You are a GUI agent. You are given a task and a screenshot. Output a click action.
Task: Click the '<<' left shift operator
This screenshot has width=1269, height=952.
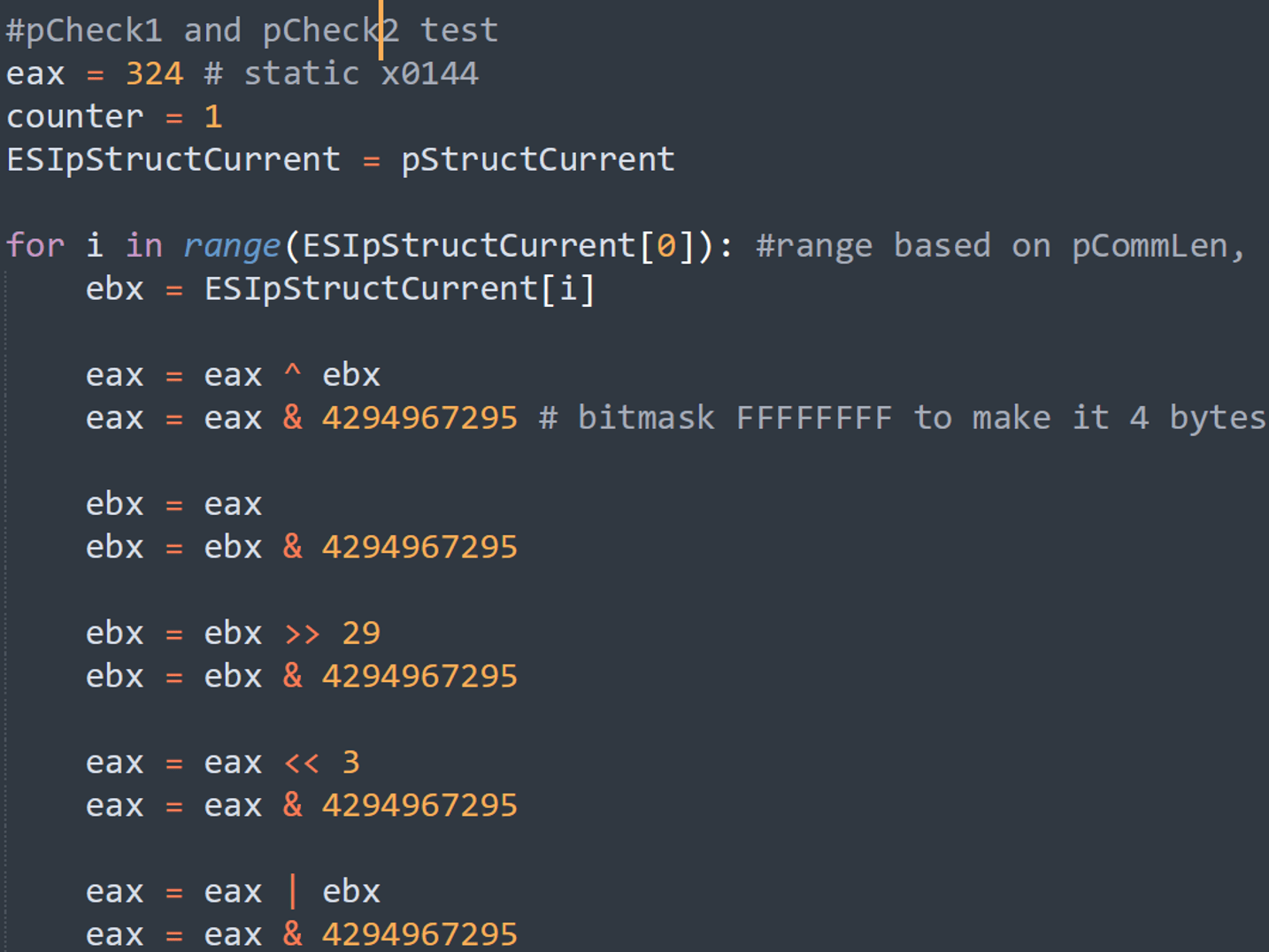(302, 763)
